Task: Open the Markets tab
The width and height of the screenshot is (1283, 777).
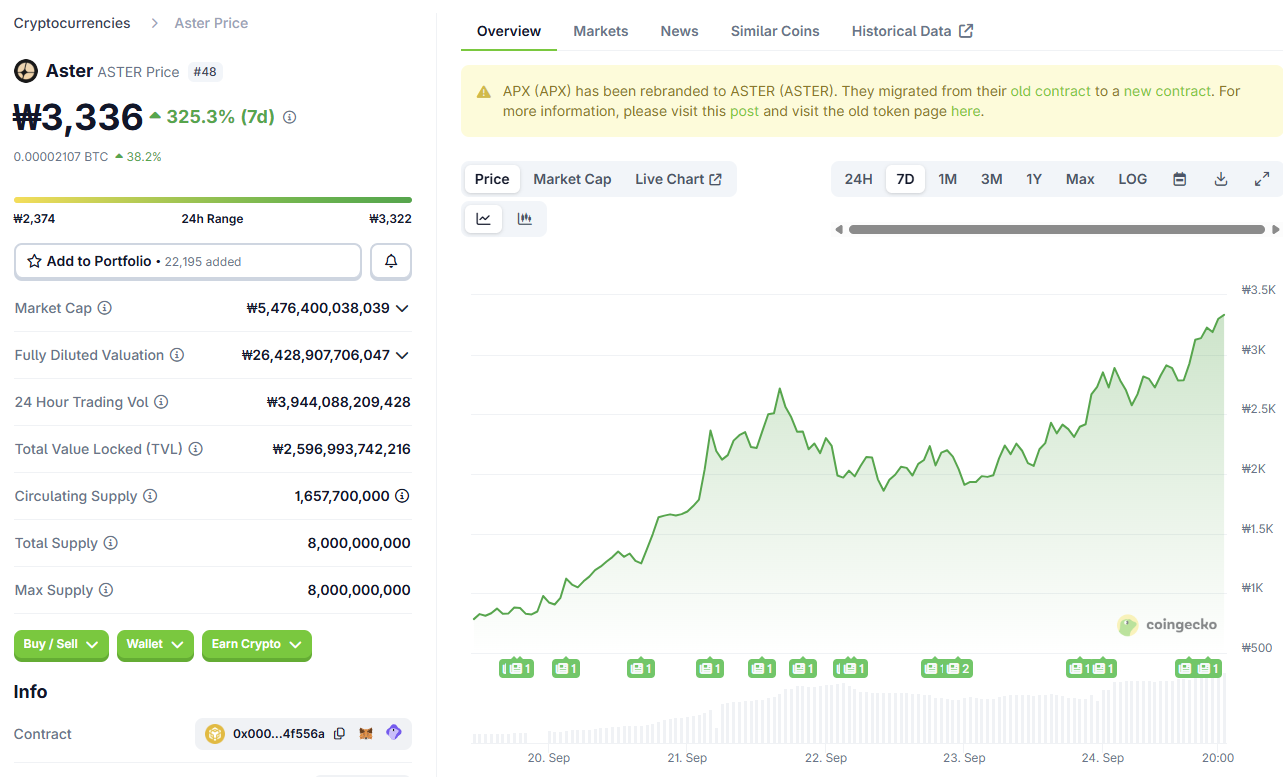Action: coord(601,31)
